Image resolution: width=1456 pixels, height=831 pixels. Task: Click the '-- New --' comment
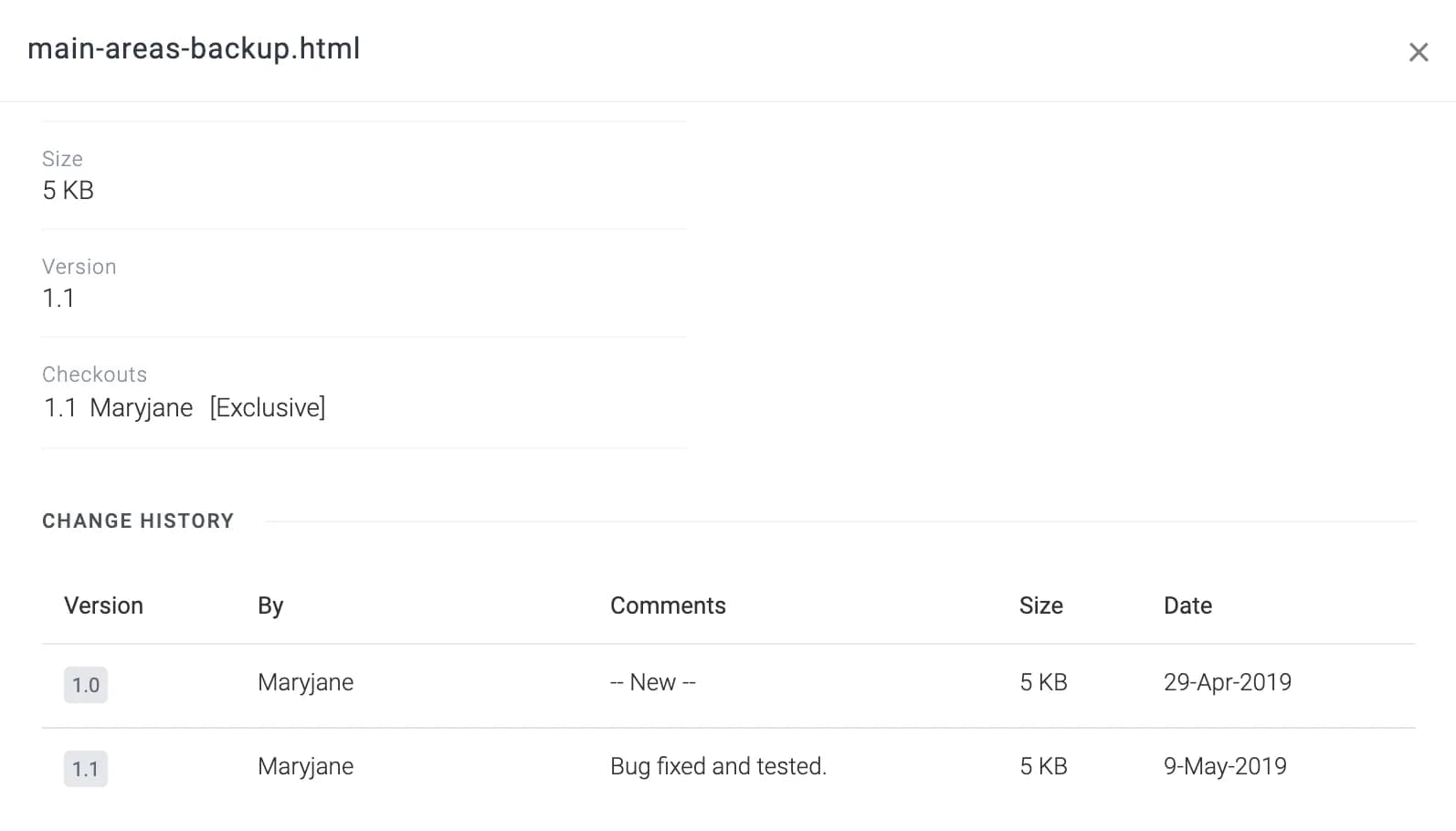[653, 682]
